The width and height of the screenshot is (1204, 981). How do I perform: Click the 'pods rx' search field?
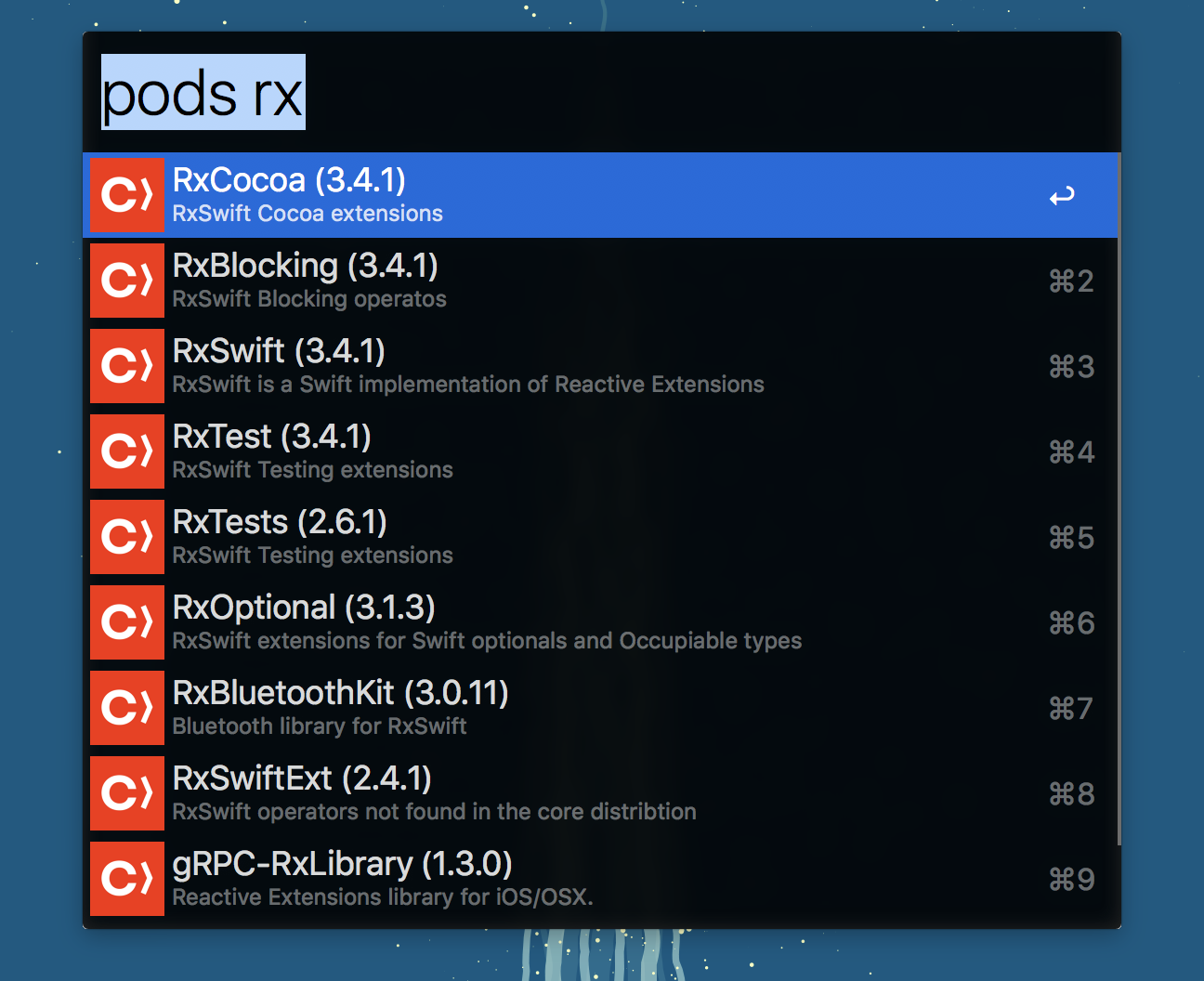point(602,93)
